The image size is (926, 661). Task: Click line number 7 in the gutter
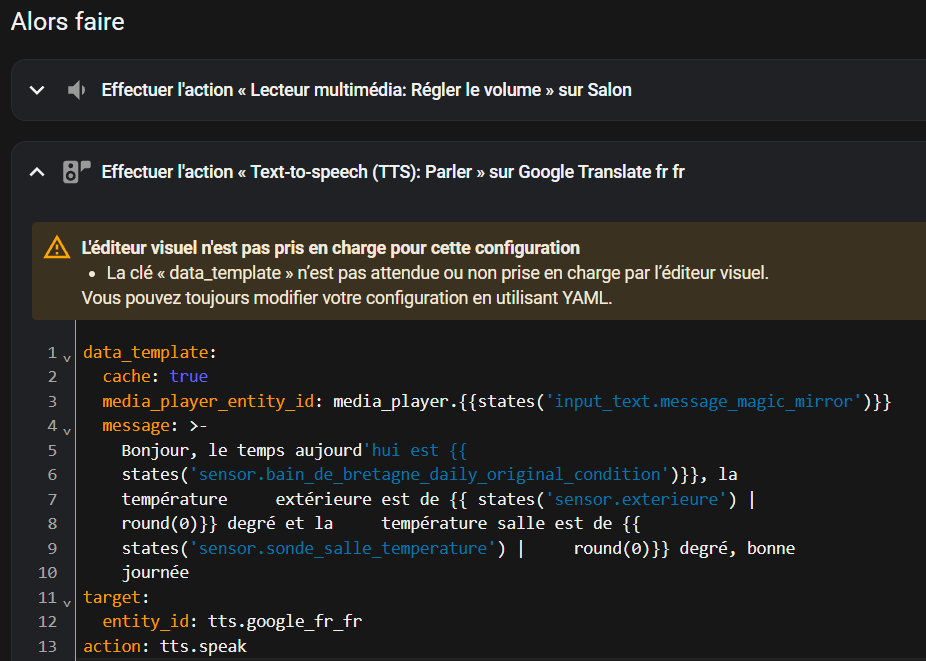[x=53, y=499]
